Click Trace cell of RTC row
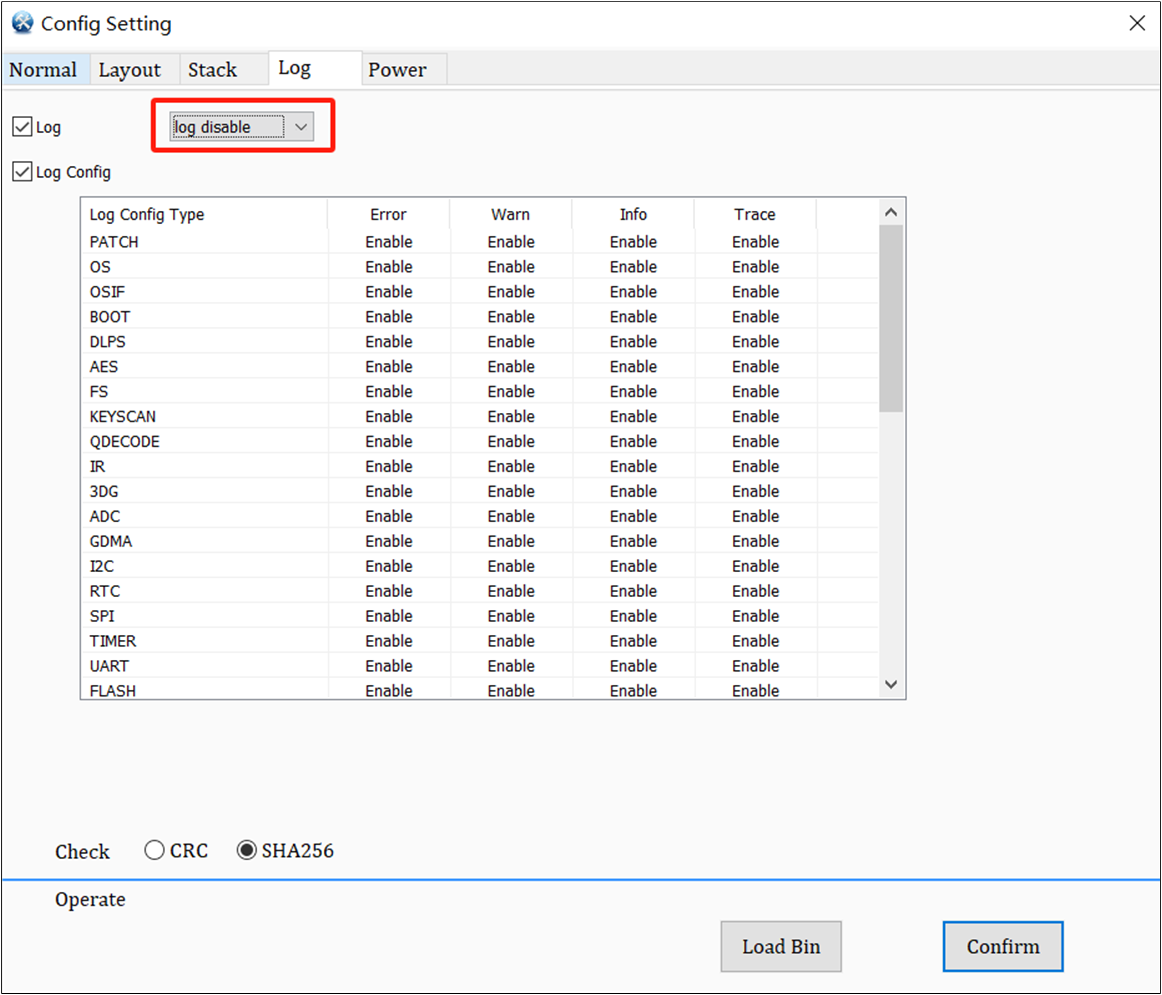 (756, 591)
